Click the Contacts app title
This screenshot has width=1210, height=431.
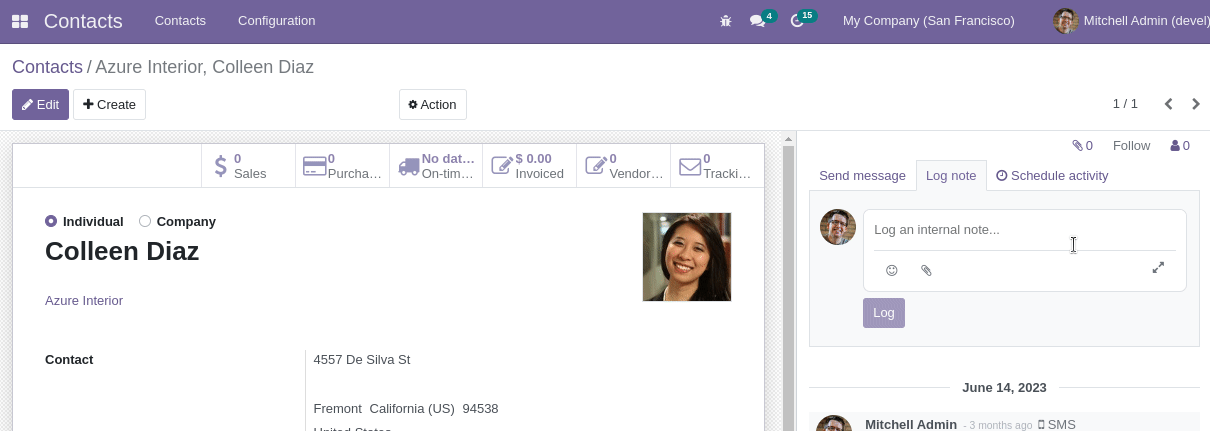point(83,21)
